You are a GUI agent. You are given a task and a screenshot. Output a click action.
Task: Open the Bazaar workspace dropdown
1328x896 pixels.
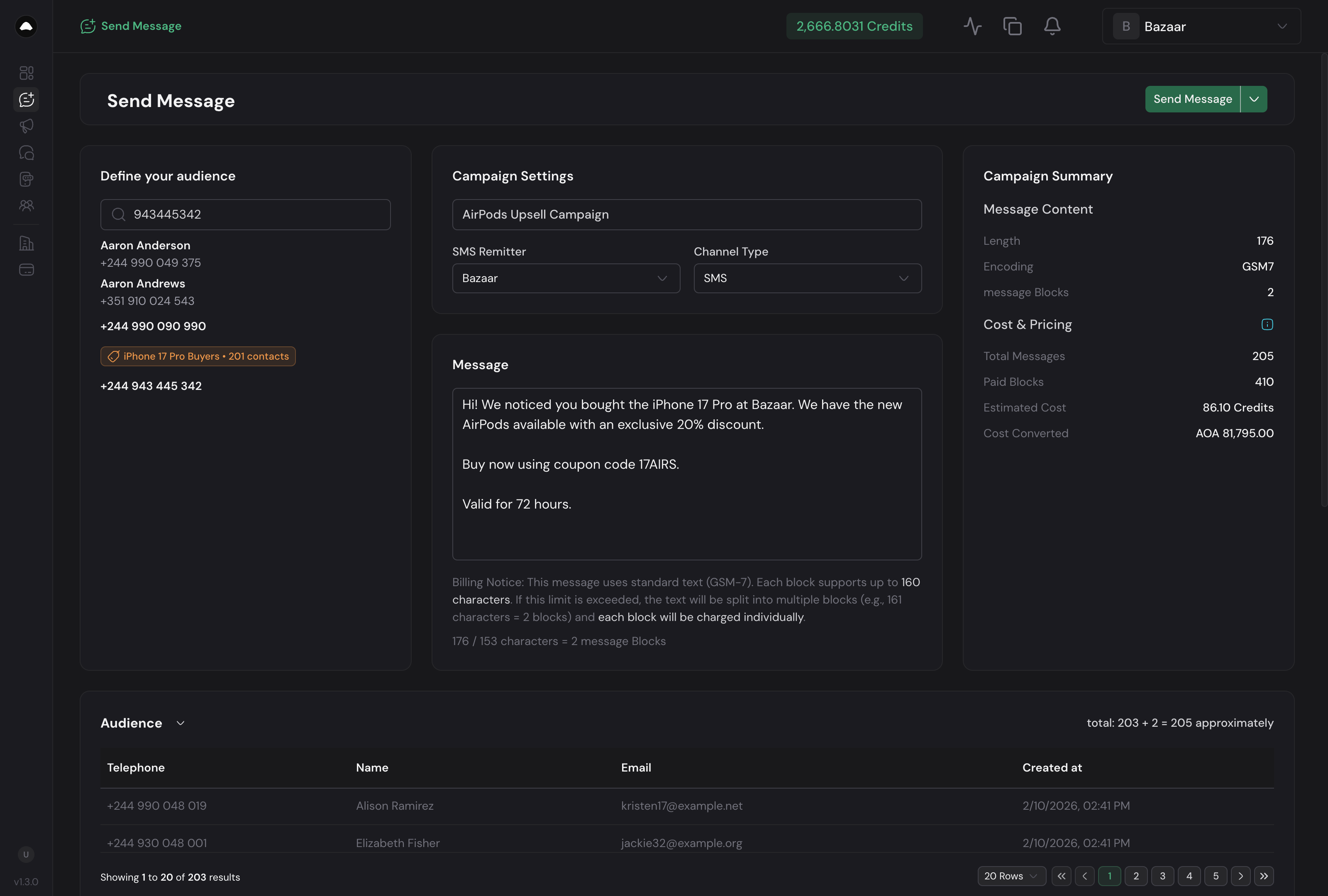pyautogui.click(x=1201, y=26)
